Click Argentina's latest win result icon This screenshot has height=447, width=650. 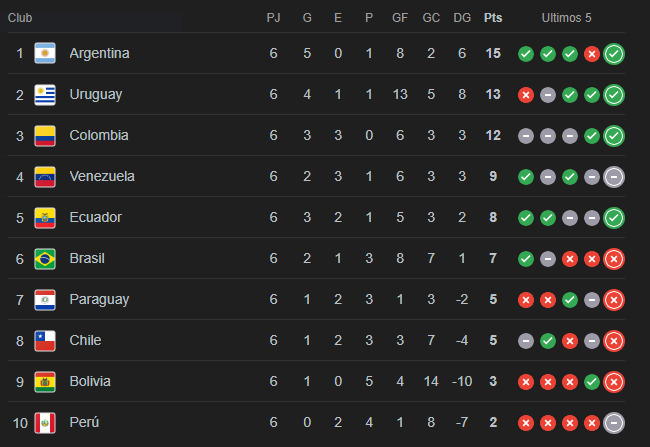point(614,53)
